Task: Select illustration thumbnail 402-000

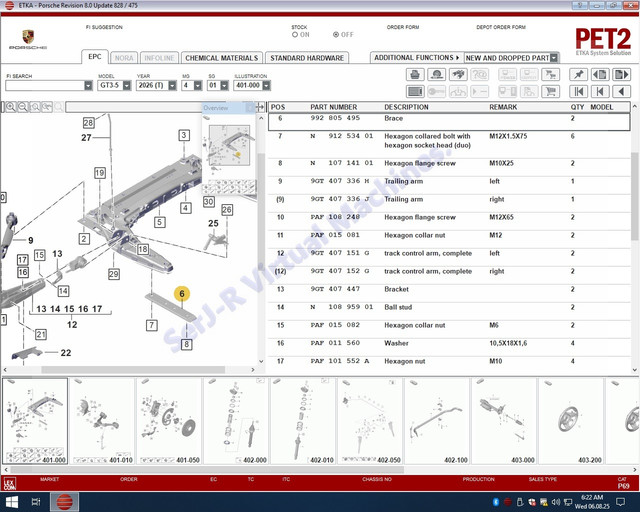Action: (x=236, y=421)
